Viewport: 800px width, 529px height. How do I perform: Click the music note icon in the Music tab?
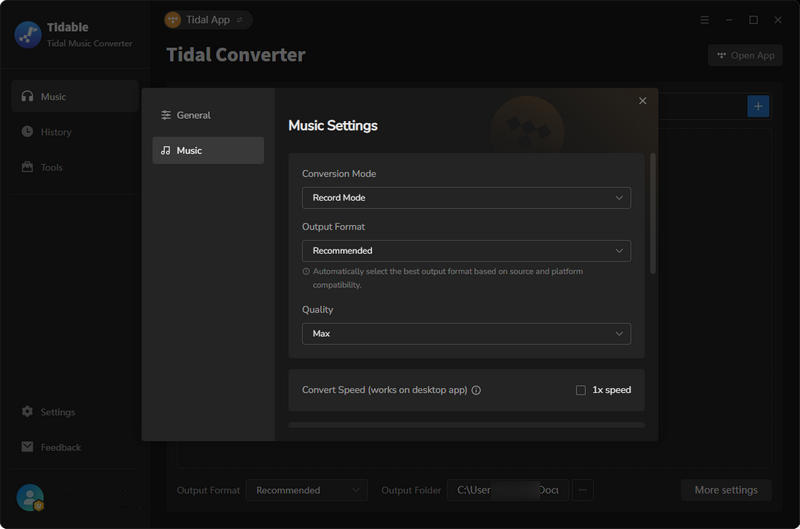coord(166,150)
